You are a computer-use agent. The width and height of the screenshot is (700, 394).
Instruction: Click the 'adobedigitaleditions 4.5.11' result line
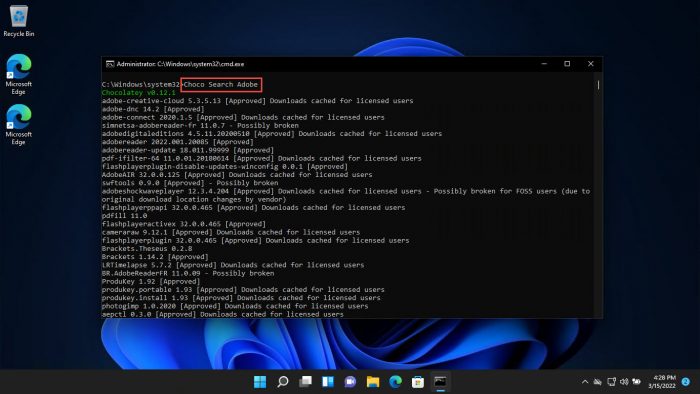pyautogui.click(x=272, y=134)
